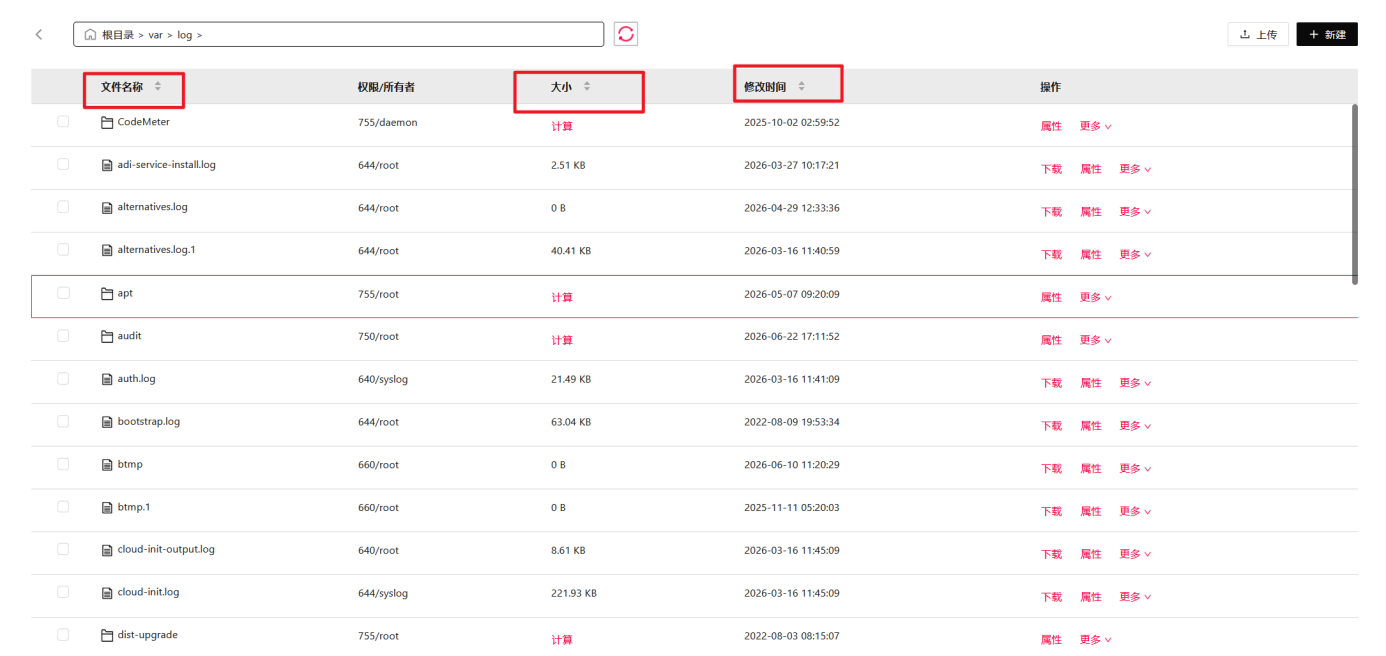The height and width of the screenshot is (656, 1386).
Task: Check the cloud-init.log checkbox
Action: click(x=63, y=592)
